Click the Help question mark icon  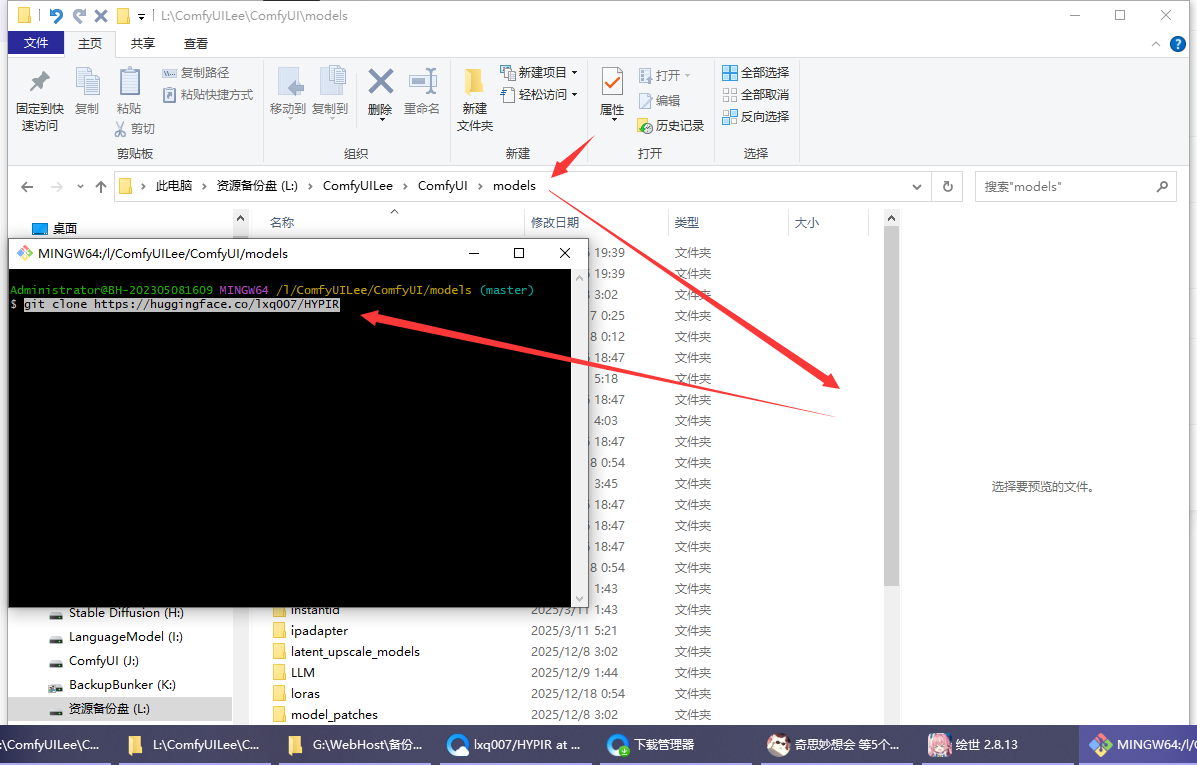[x=1180, y=44]
